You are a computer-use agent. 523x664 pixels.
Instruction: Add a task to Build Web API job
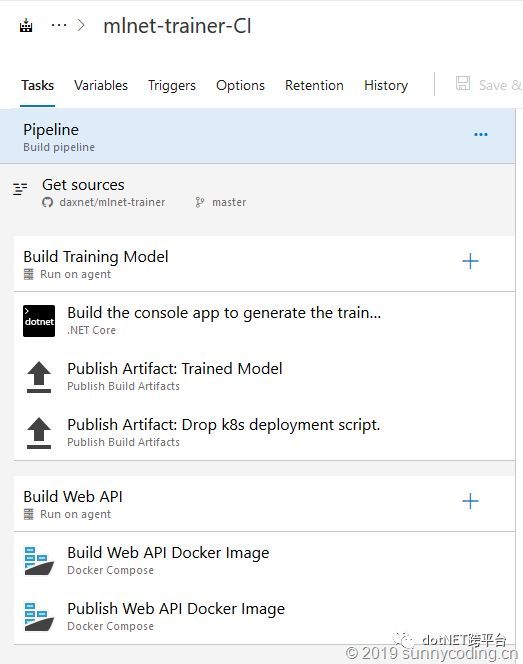pyautogui.click(x=470, y=501)
